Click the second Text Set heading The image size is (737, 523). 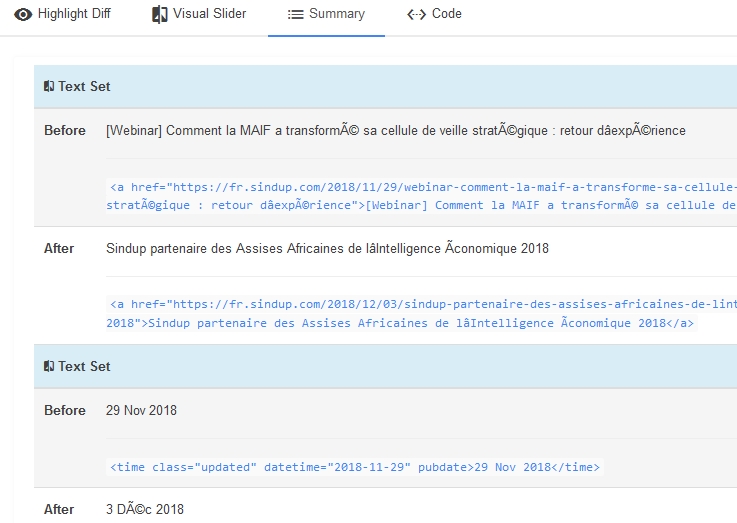click(x=84, y=366)
